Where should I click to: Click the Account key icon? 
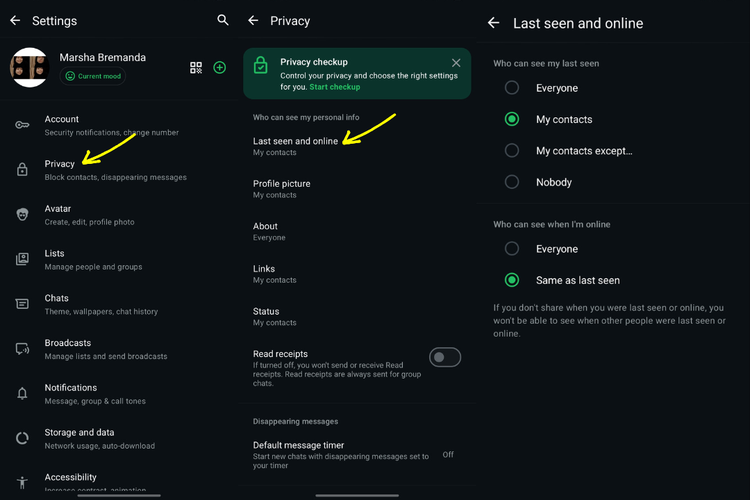pyautogui.click(x=22, y=125)
